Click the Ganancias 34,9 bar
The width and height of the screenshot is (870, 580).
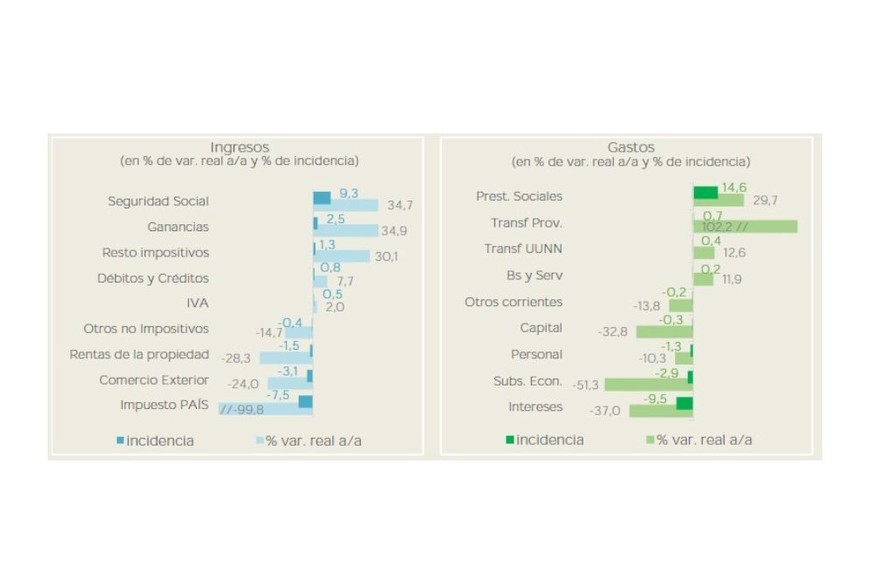click(x=346, y=231)
